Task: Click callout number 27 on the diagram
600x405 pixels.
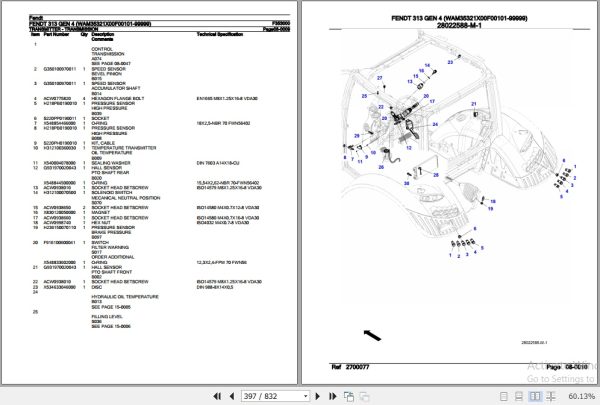Action: [380, 78]
